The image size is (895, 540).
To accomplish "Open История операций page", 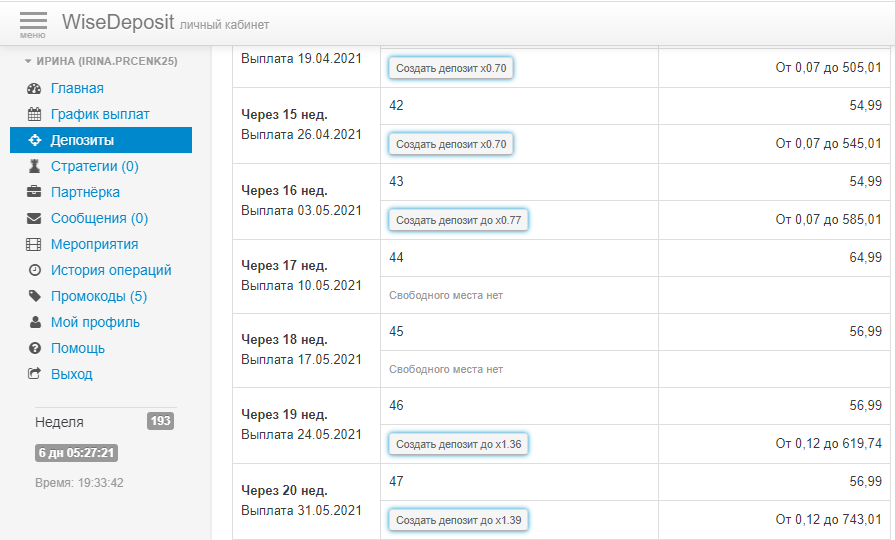I will click(x=111, y=270).
